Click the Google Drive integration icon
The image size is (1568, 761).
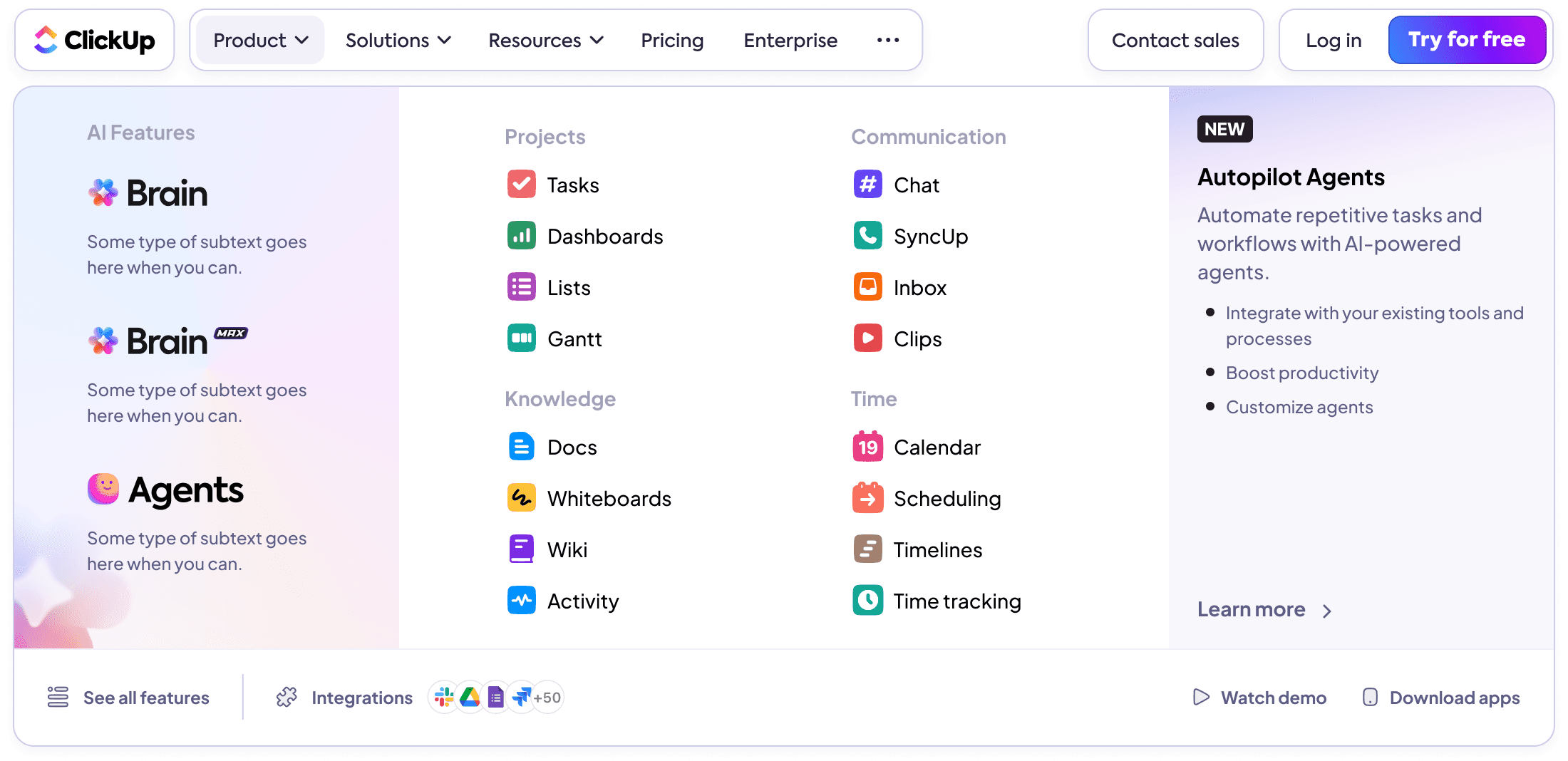click(470, 697)
